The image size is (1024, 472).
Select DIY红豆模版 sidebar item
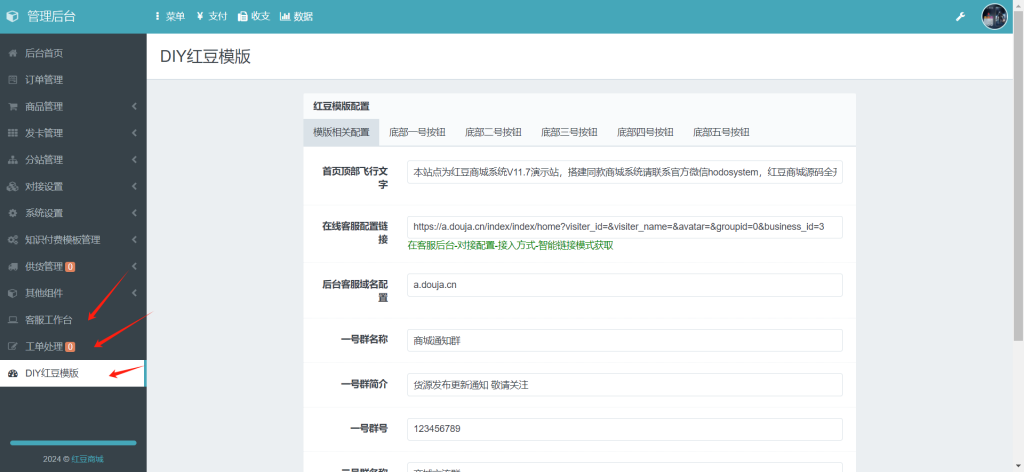[x=72, y=373]
